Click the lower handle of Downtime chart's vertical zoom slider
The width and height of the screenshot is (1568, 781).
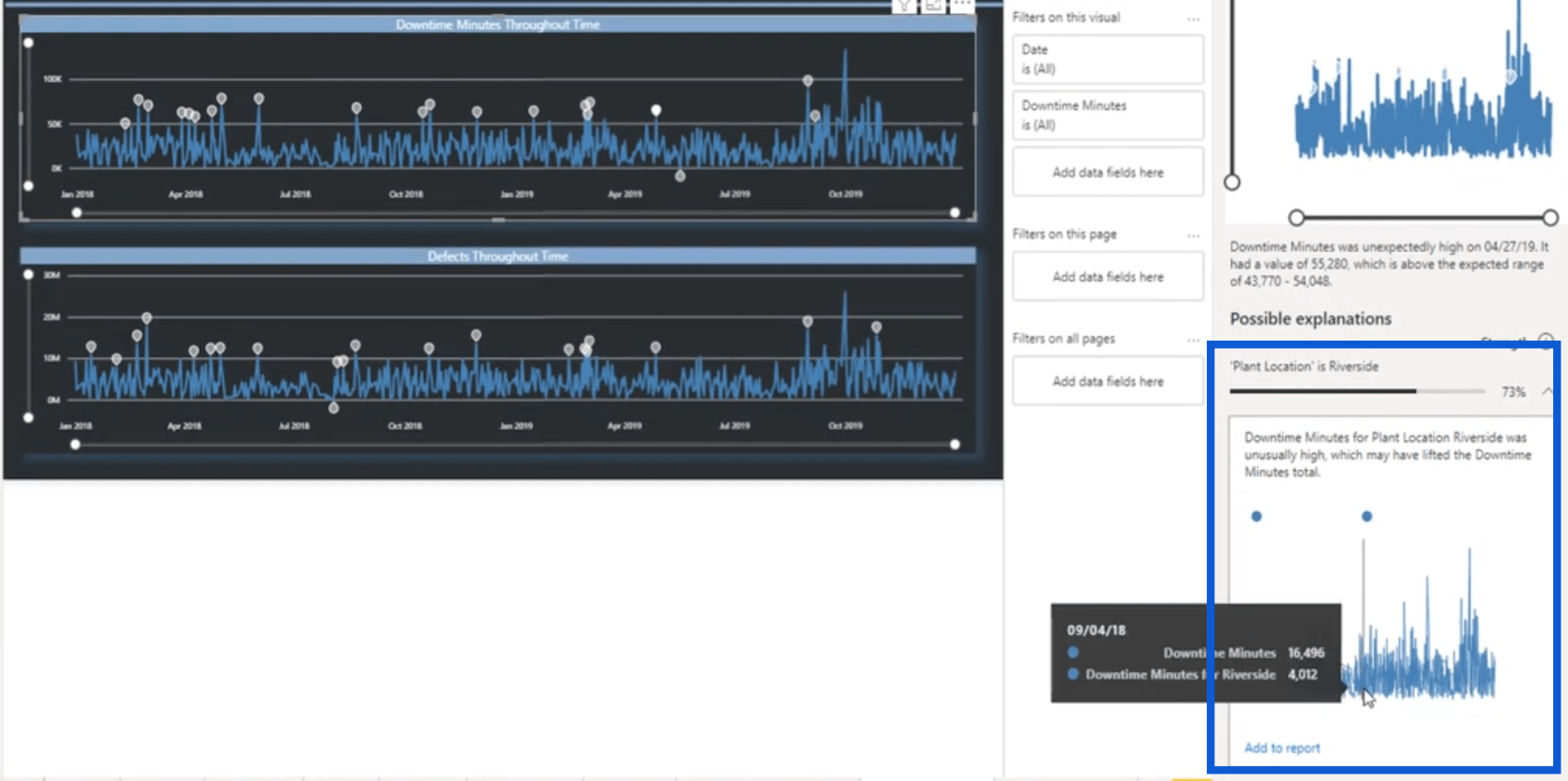point(29,186)
